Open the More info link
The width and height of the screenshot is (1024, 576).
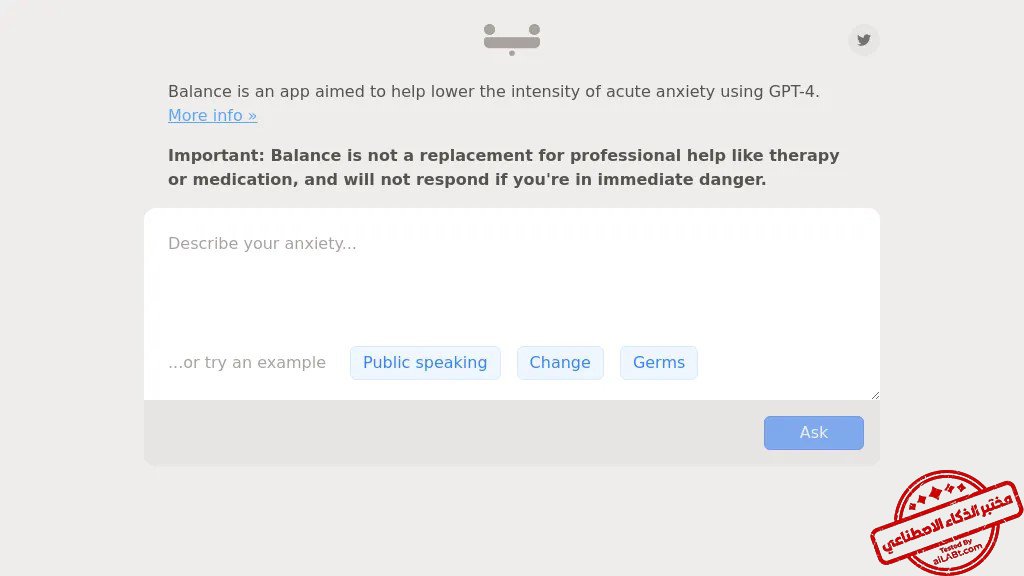pyautogui.click(x=212, y=116)
